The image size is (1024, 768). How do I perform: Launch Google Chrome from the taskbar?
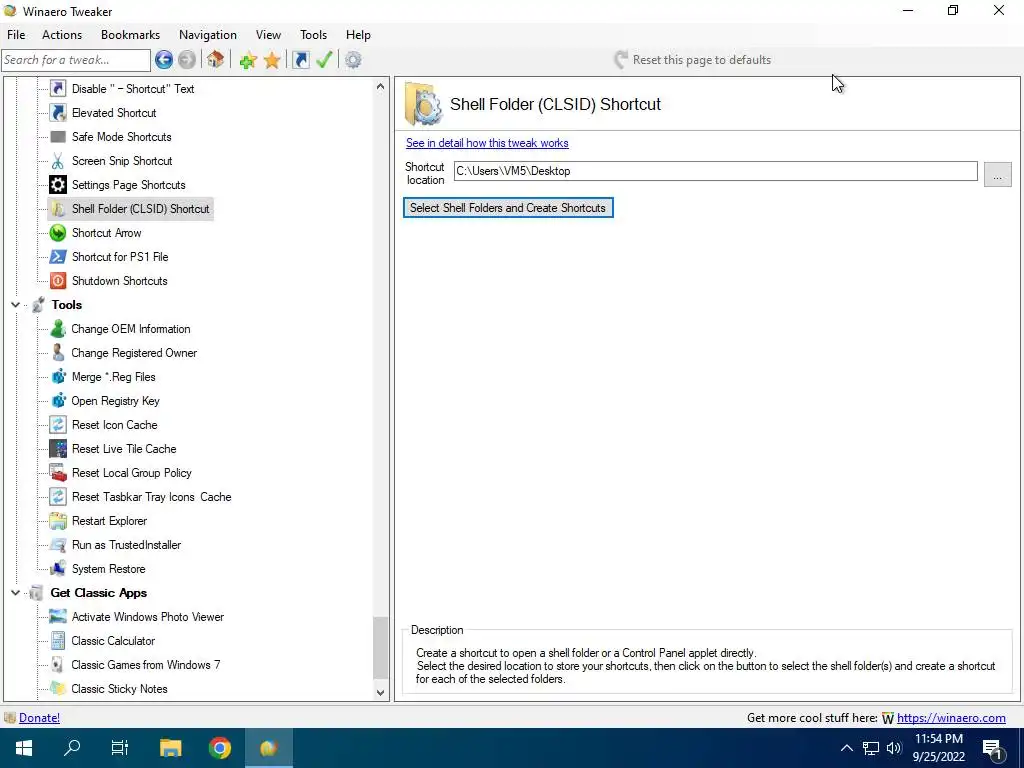click(x=220, y=748)
